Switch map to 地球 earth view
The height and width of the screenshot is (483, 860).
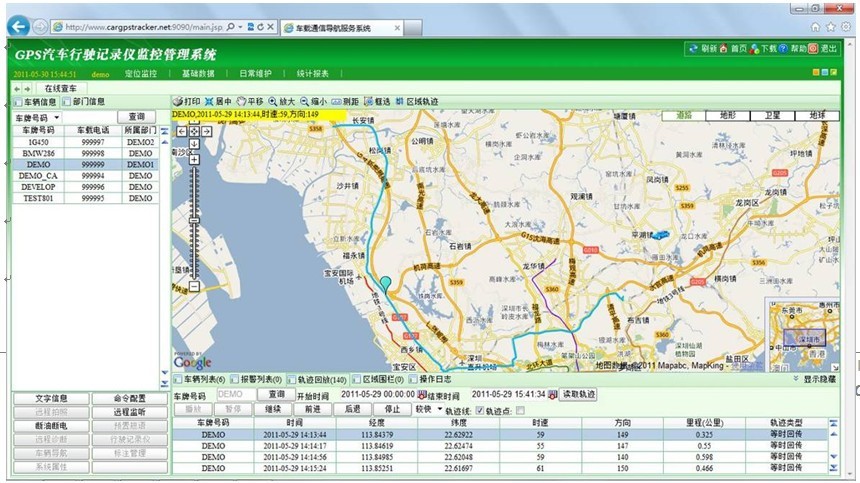tap(817, 115)
